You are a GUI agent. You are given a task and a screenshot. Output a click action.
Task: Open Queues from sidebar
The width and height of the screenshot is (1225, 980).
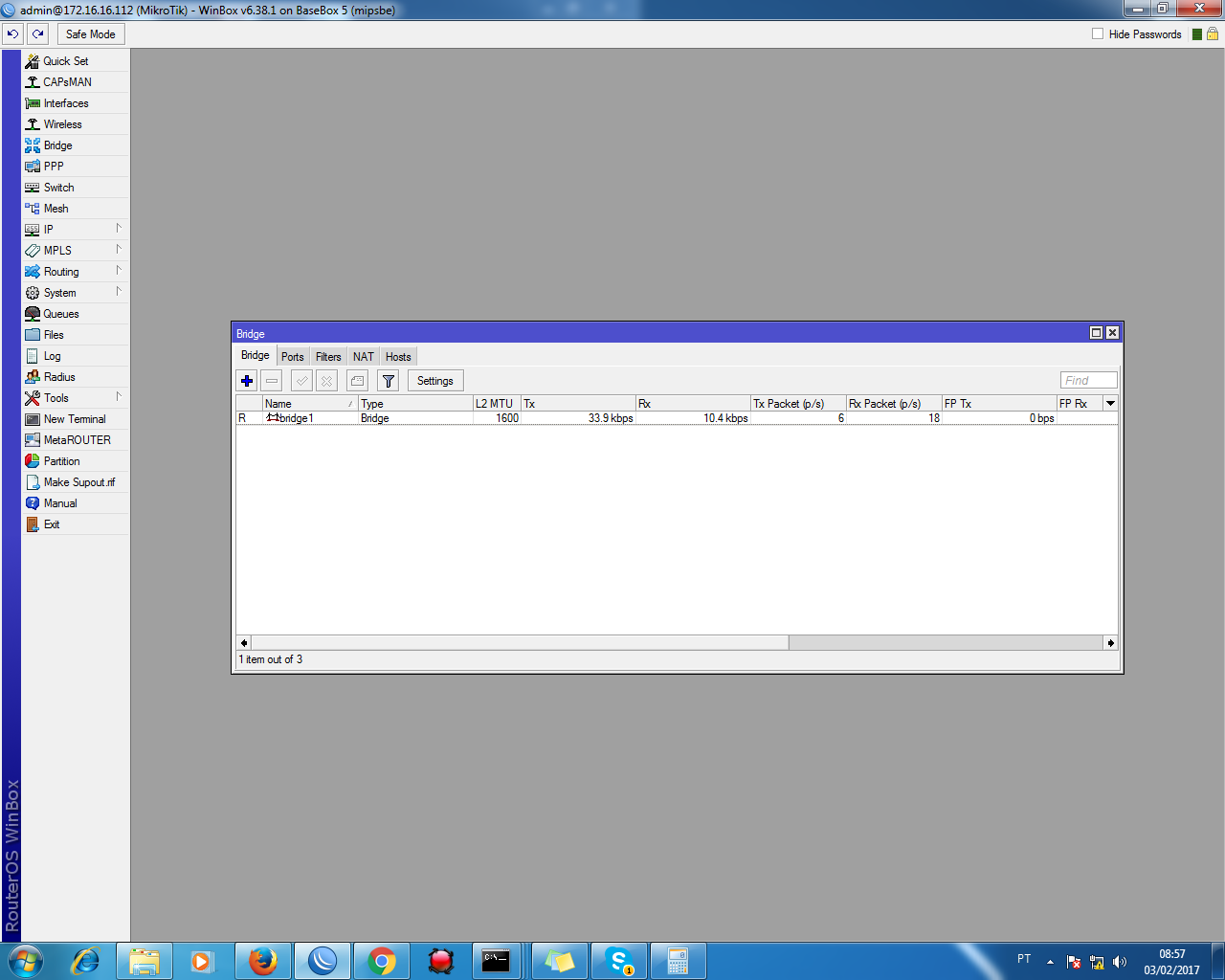(x=76, y=313)
